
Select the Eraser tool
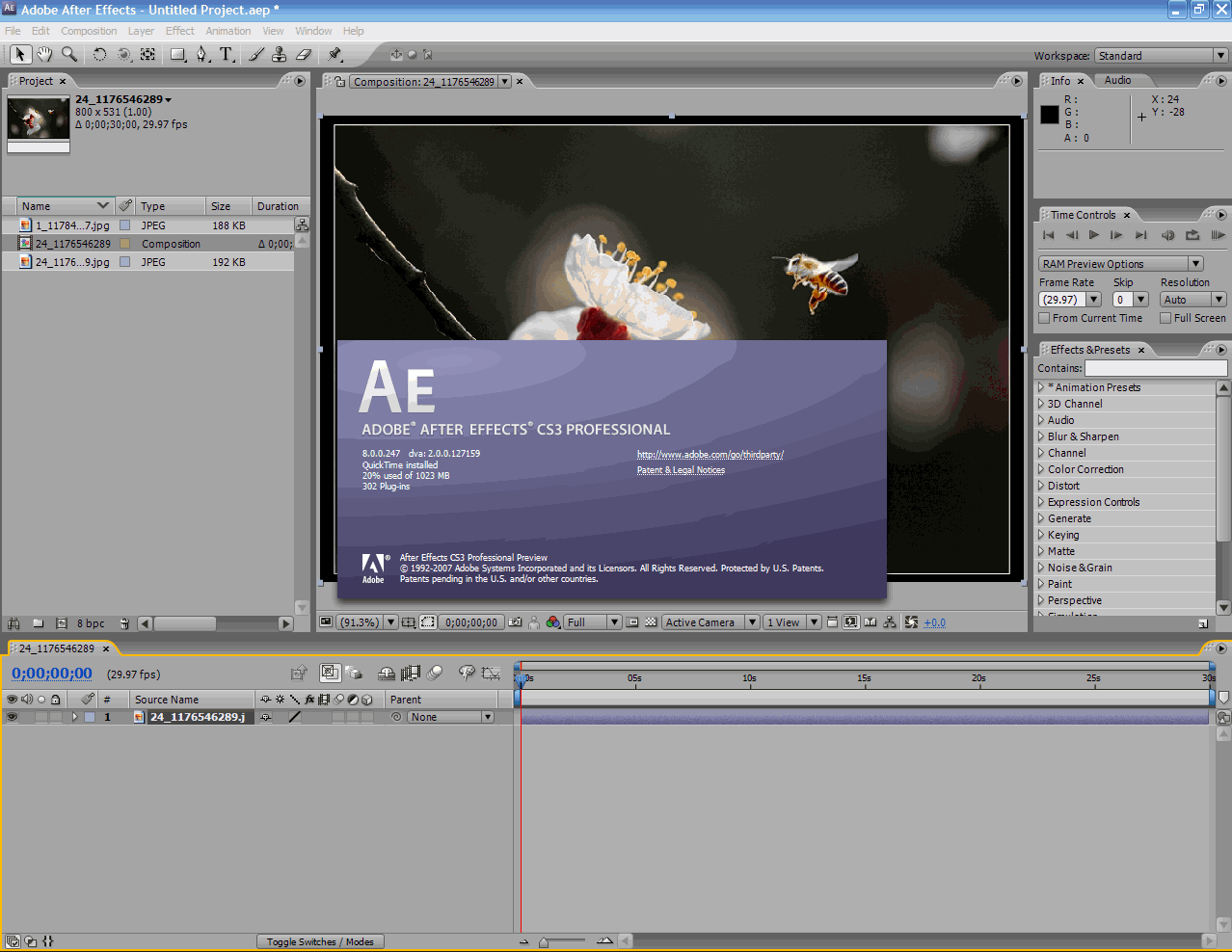tap(304, 54)
